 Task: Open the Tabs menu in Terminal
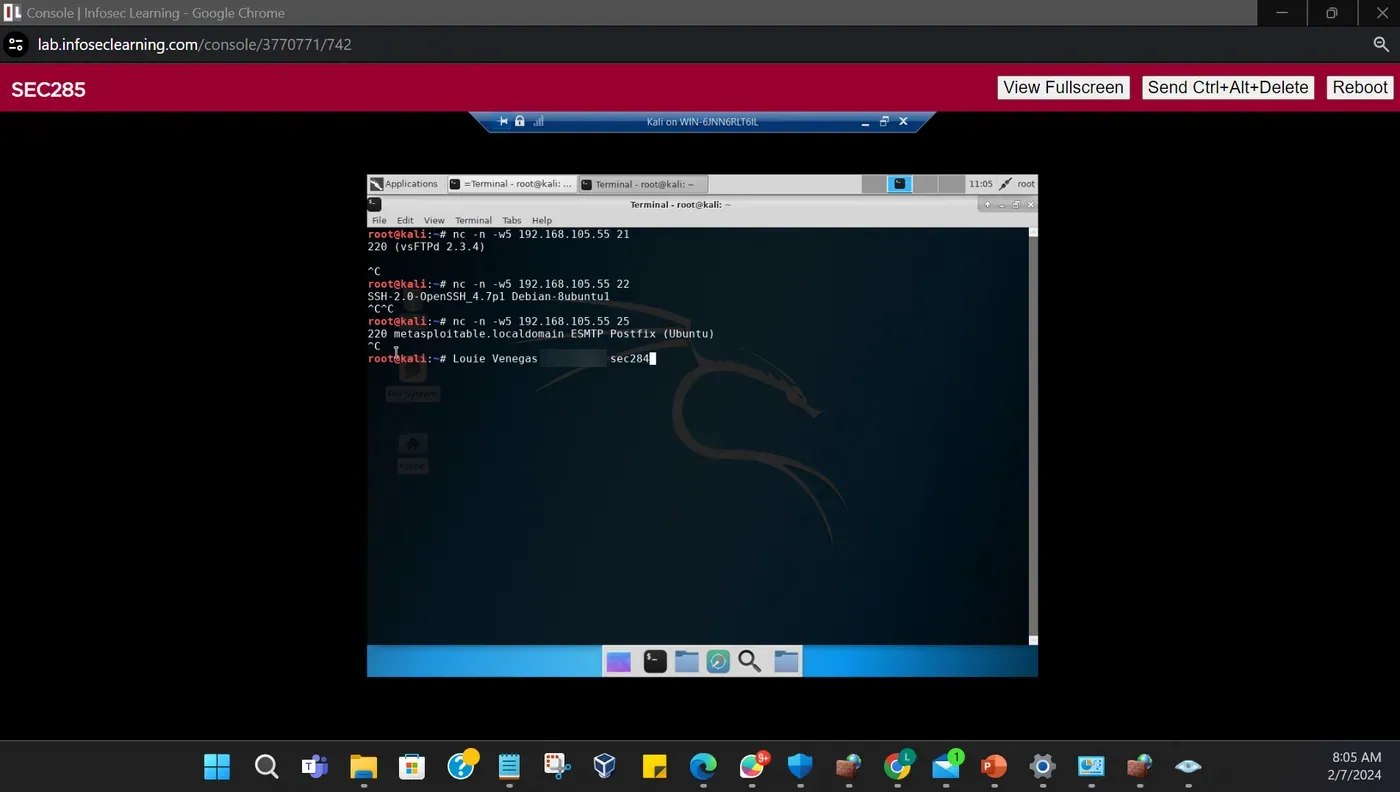click(512, 220)
